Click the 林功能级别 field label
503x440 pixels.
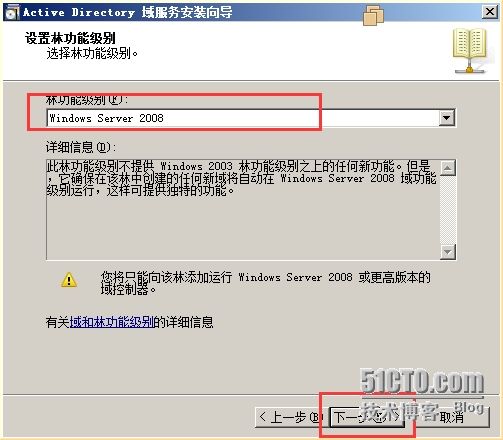(87, 99)
